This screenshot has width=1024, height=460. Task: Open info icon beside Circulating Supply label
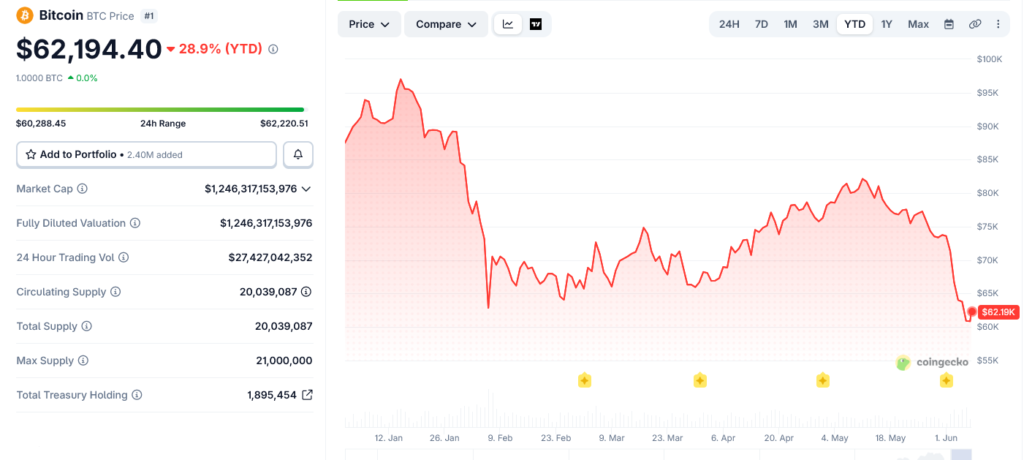[x=116, y=291]
